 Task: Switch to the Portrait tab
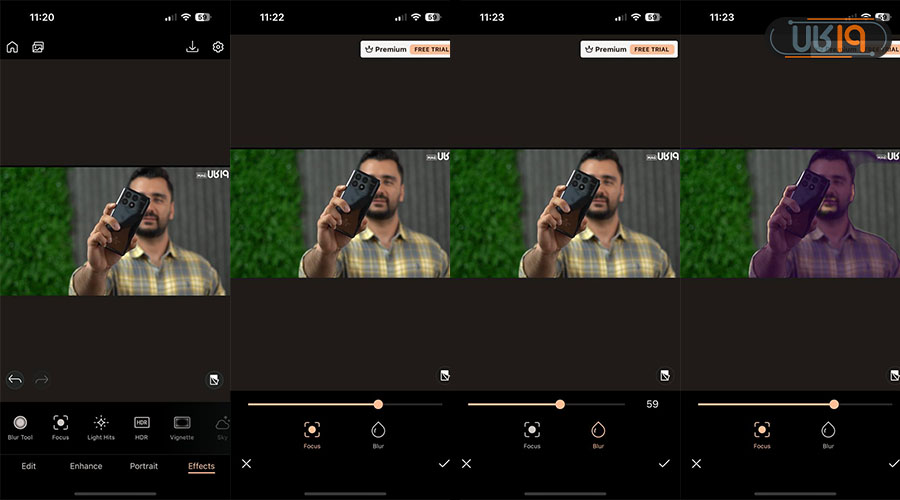(x=143, y=466)
